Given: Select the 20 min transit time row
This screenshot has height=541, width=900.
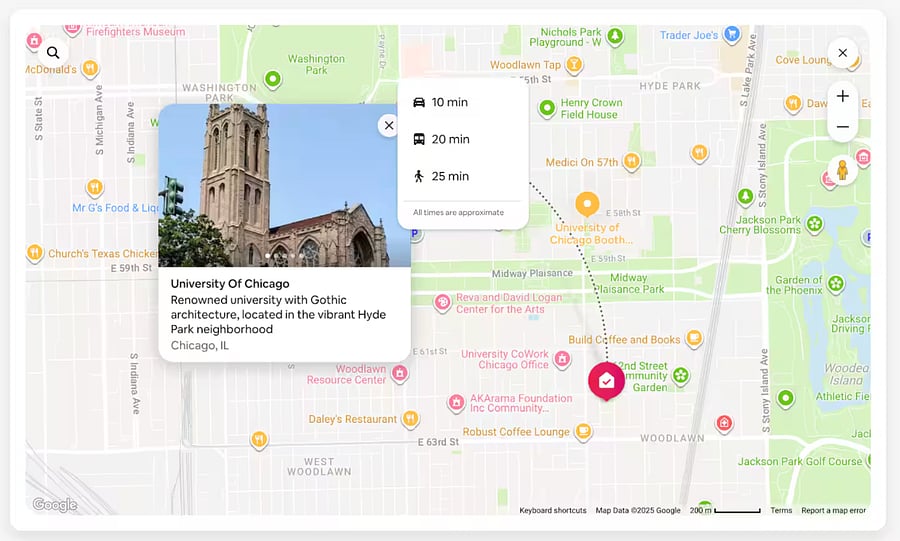Looking at the screenshot, I should pos(463,139).
